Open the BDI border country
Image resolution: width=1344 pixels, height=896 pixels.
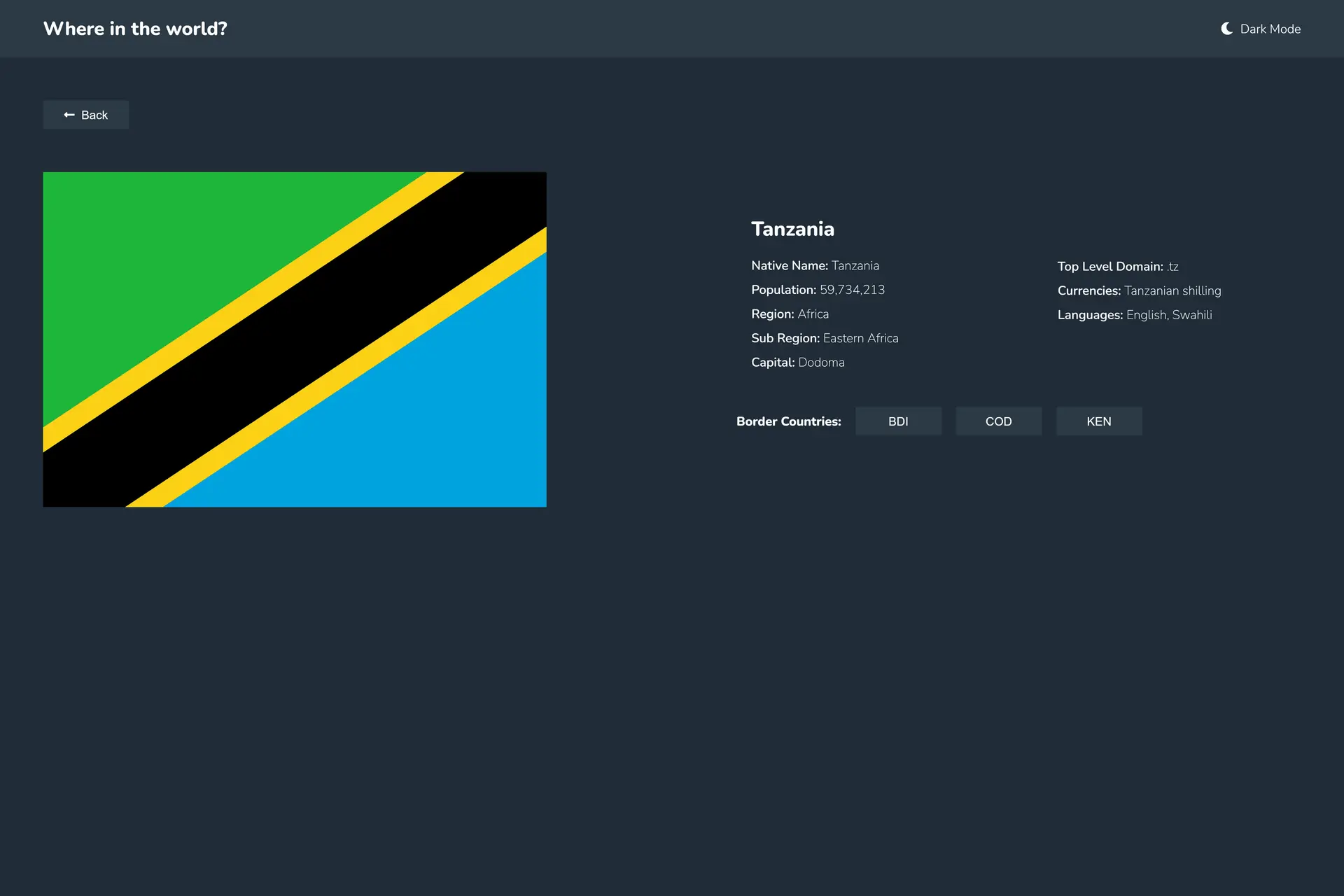[x=898, y=421]
